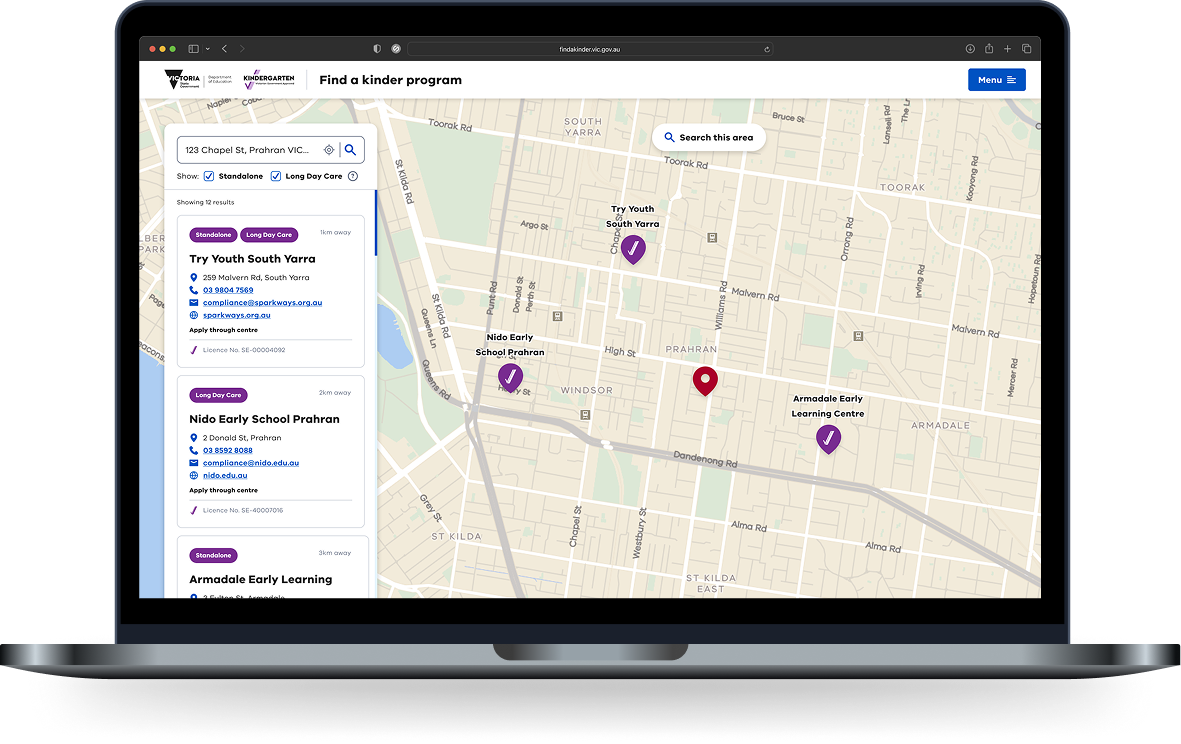Click the circular icon beside the shield
Image resolution: width=1181 pixels, height=744 pixels.
tap(396, 49)
